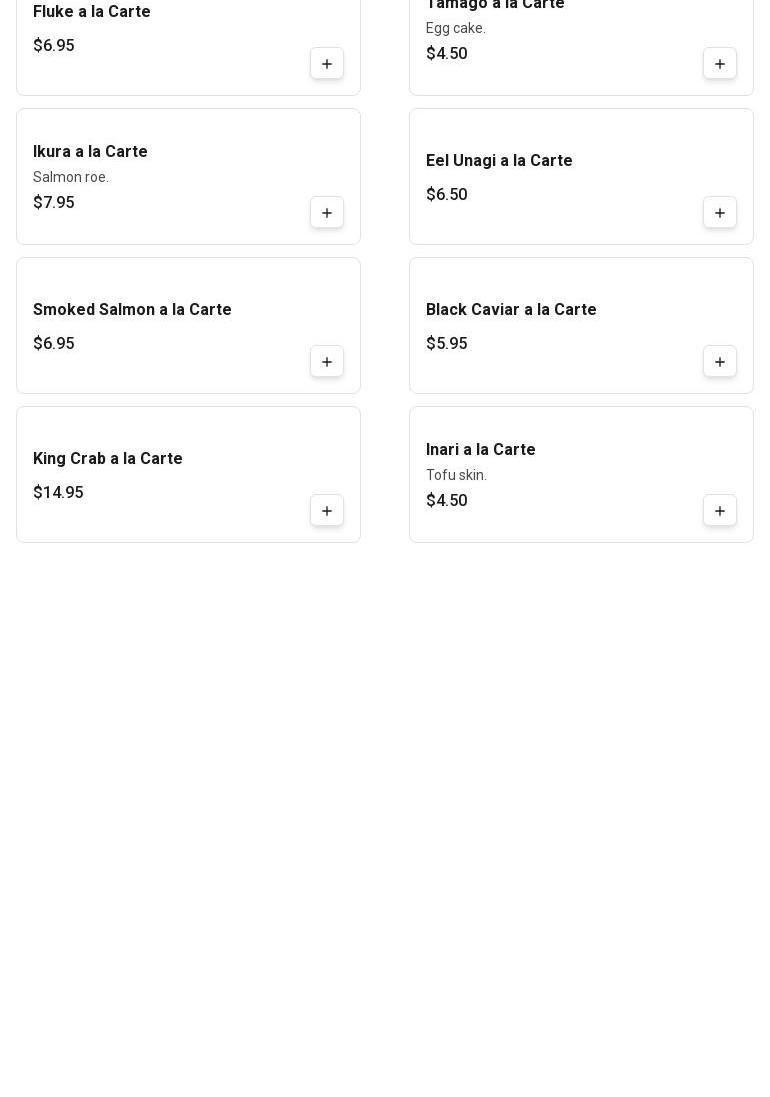
Task: View Black Caviar a la Carte details
Action: click(x=511, y=310)
